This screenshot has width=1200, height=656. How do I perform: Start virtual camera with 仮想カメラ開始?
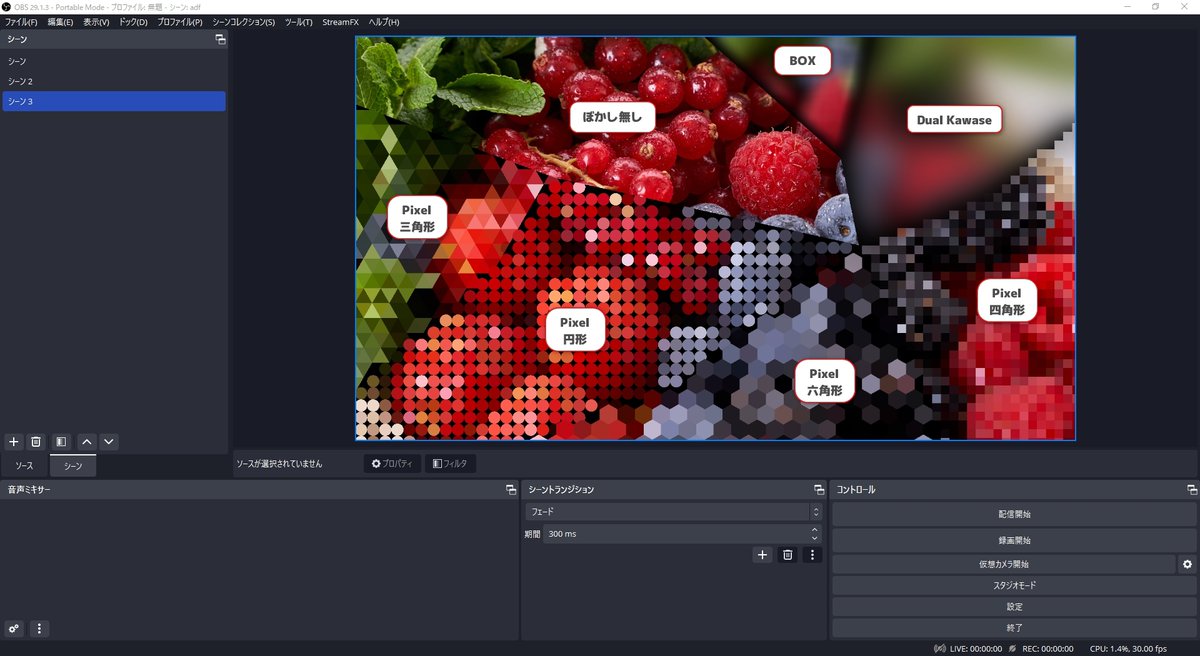[x=1003, y=564]
